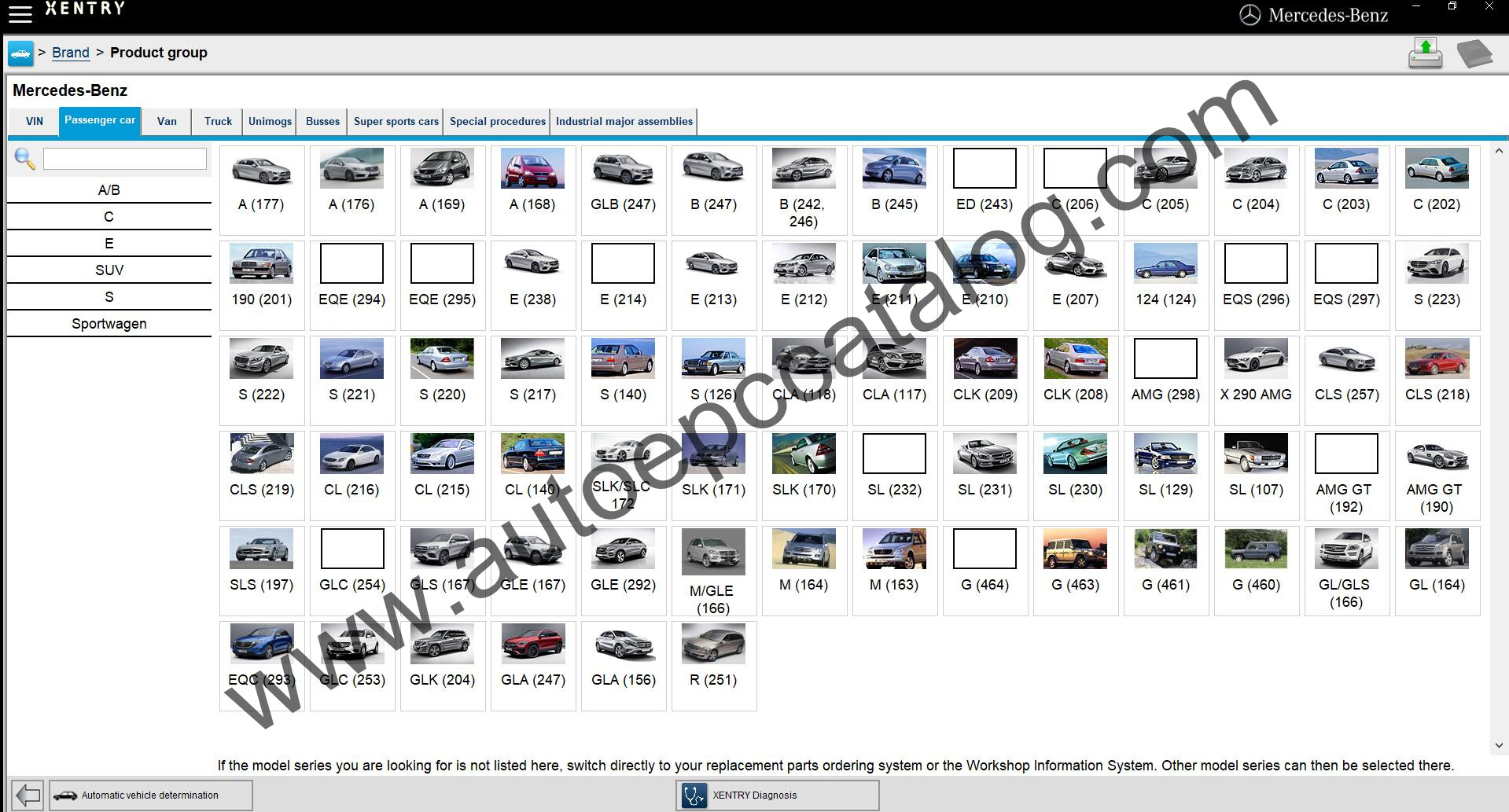Switch to the Unimogs tab
The height and width of the screenshot is (812, 1509).
(270, 121)
